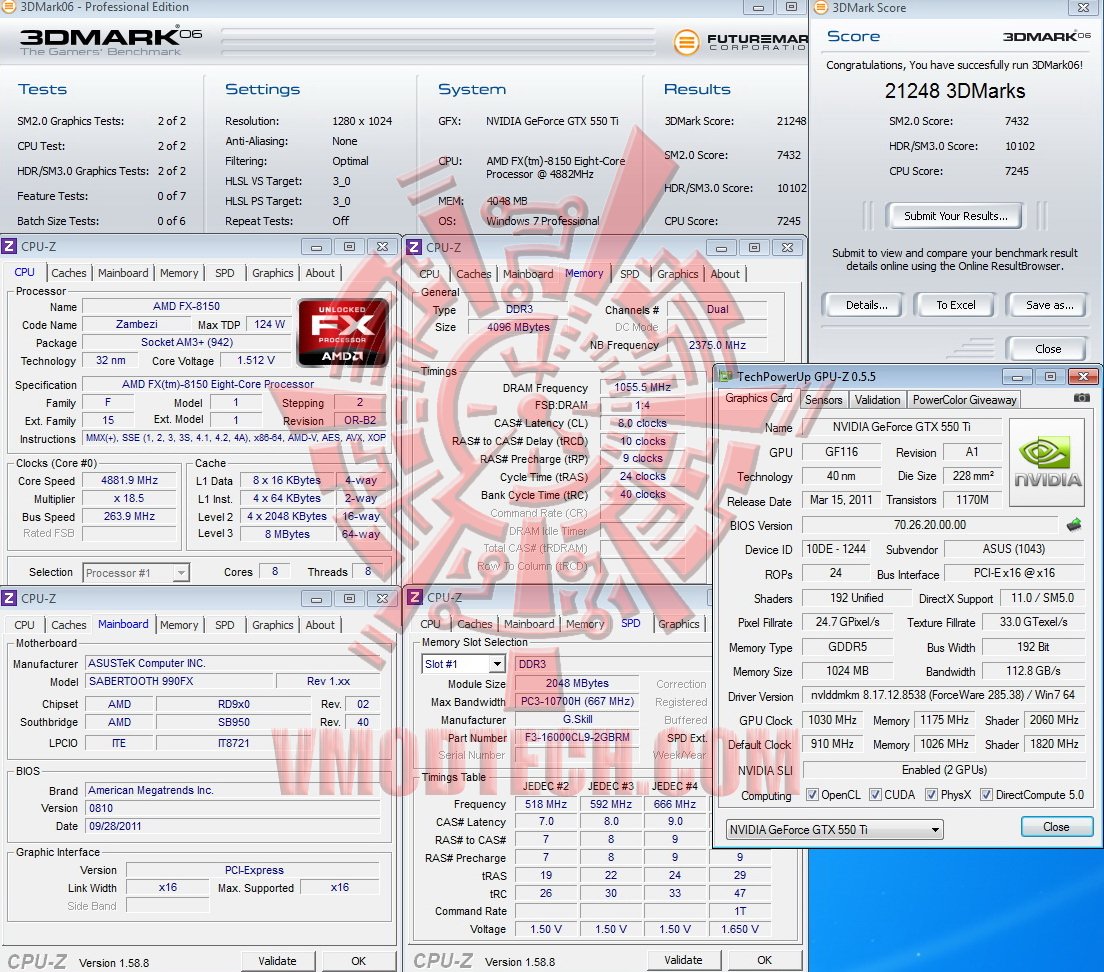Click the Code Name Zambezi field
Screen dimensions: 1104x972
point(137,324)
